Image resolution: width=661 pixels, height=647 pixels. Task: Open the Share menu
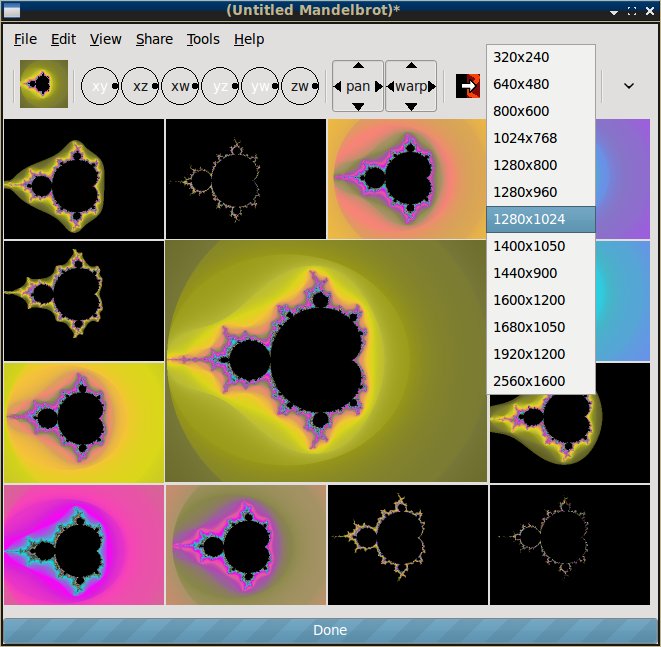point(154,39)
